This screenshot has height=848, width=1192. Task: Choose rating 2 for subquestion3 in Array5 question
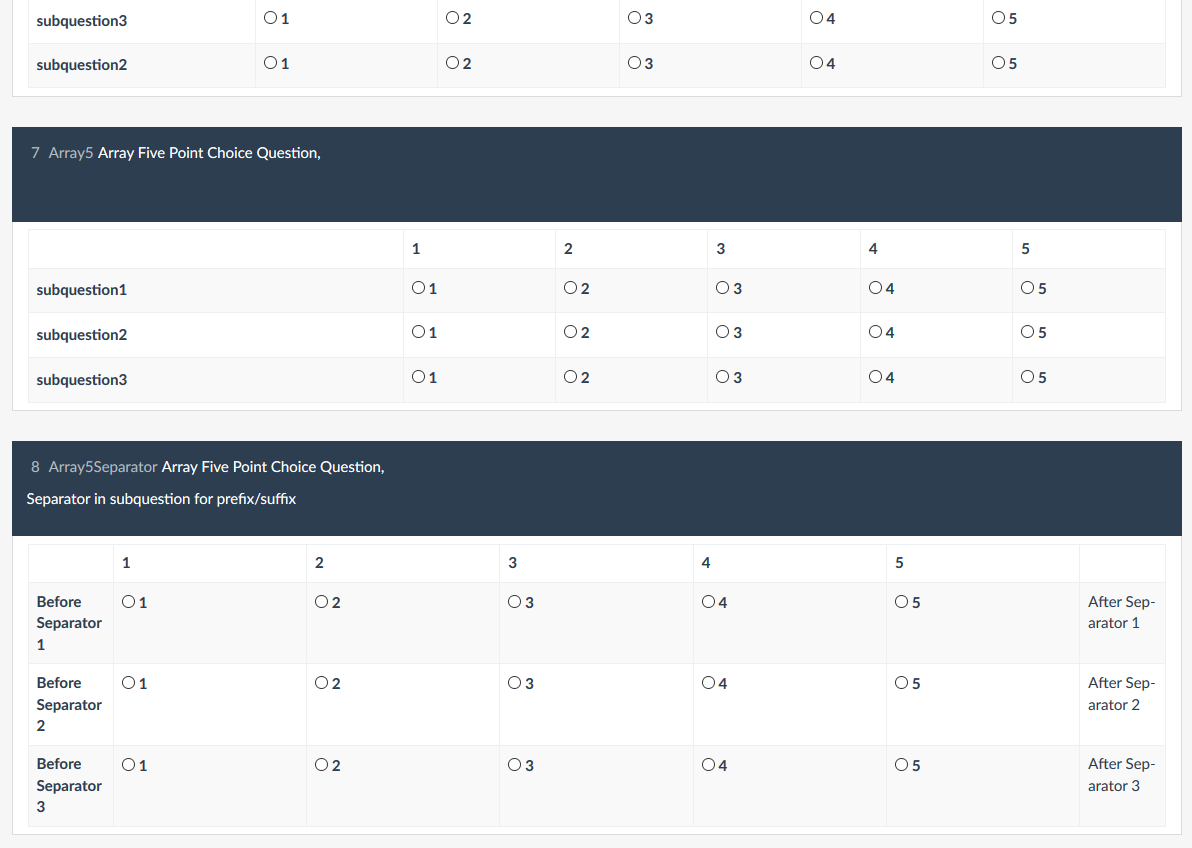571,378
